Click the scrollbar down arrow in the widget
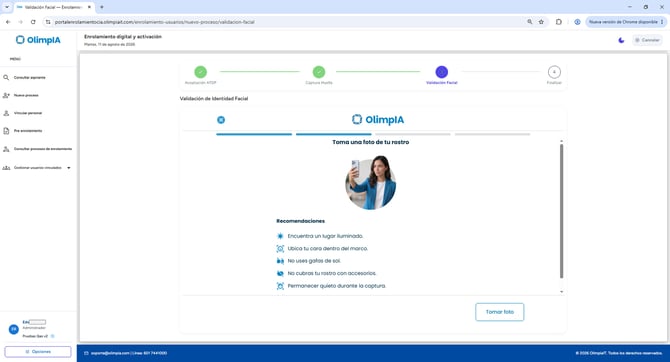The width and height of the screenshot is (670, 362). (561, 292)
